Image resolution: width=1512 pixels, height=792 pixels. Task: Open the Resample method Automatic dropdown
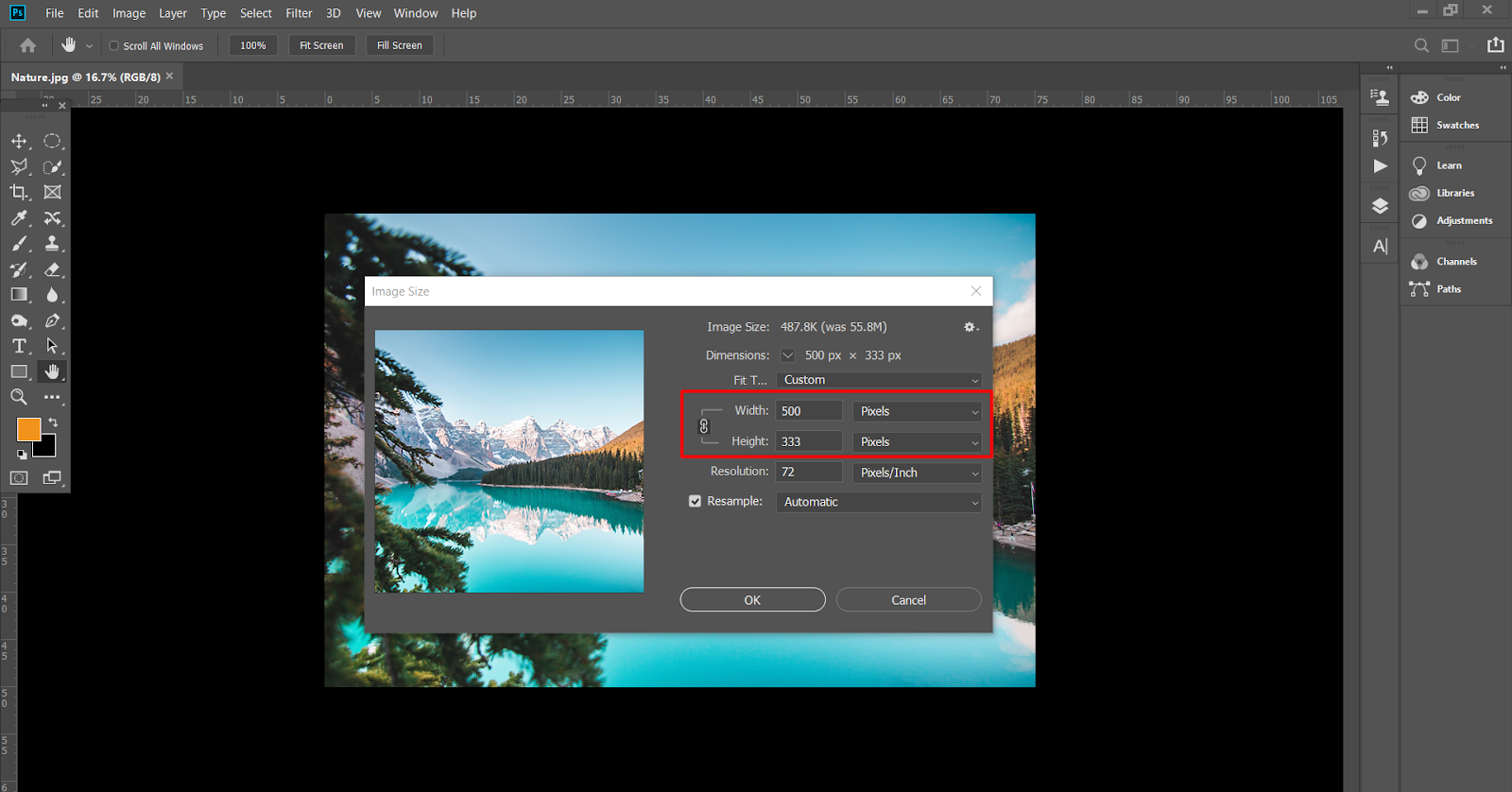pyautogui.click(x=879, y=502)
